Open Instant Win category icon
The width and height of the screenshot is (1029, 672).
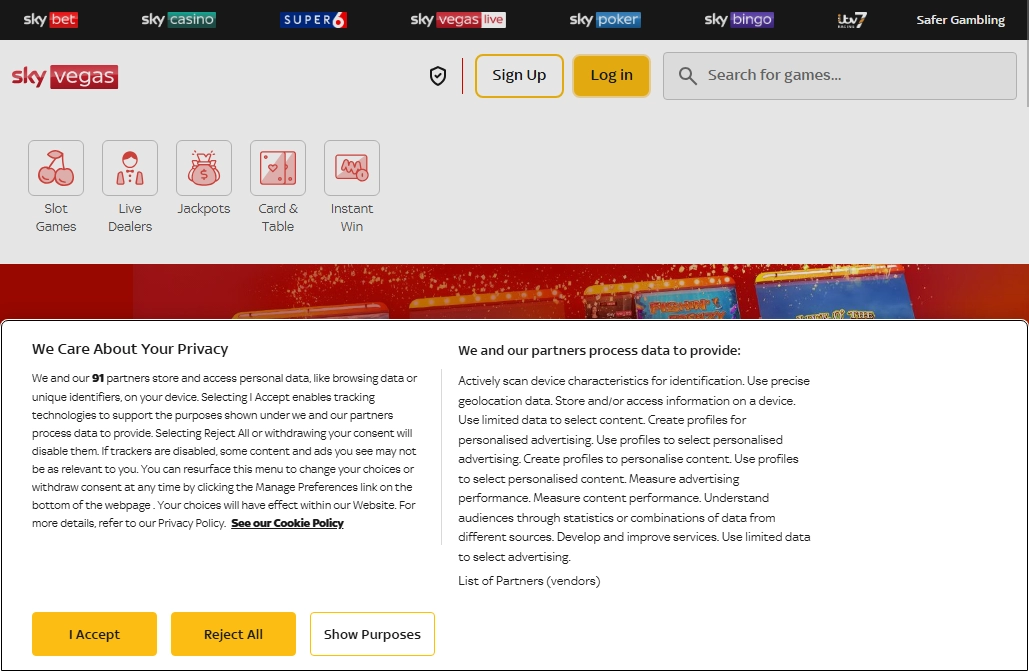click(x=352, y=168)
